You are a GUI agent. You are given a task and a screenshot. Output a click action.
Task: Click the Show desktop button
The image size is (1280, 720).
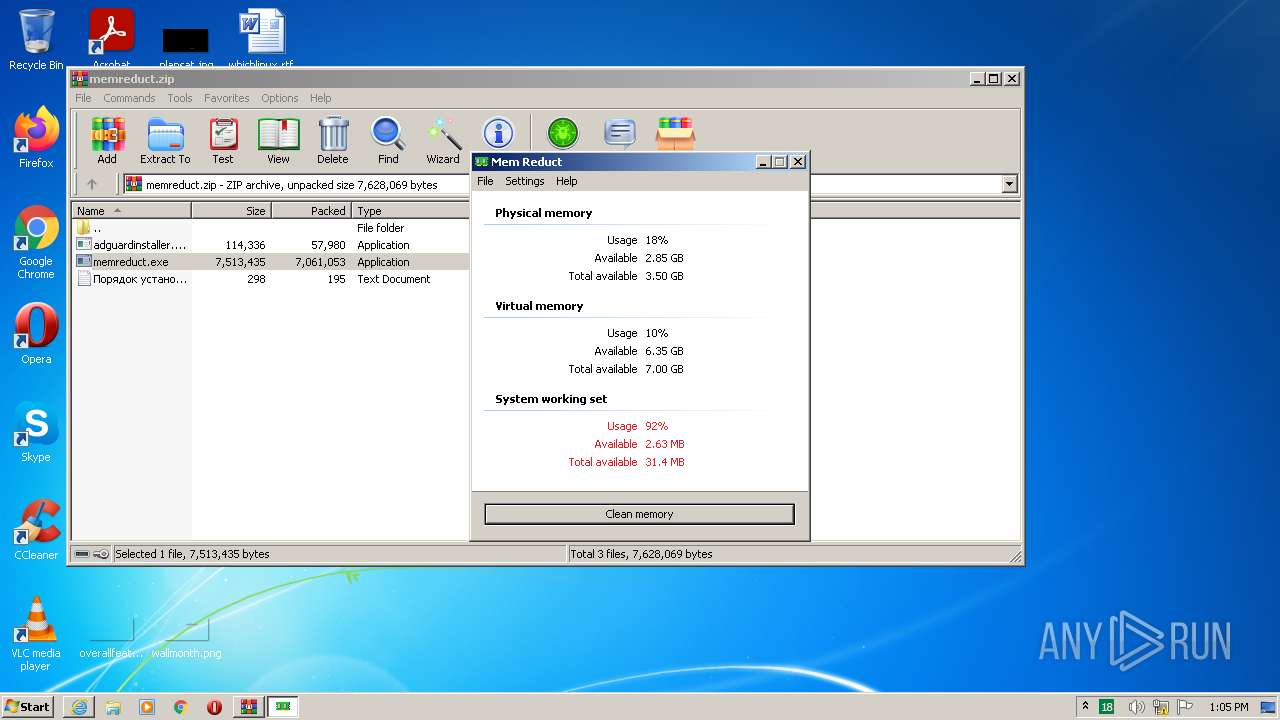click(x=1270, y=707)
